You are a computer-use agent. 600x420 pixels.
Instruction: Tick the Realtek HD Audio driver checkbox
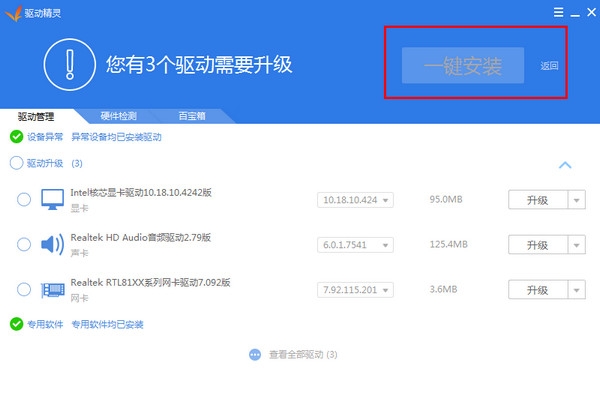24,244
